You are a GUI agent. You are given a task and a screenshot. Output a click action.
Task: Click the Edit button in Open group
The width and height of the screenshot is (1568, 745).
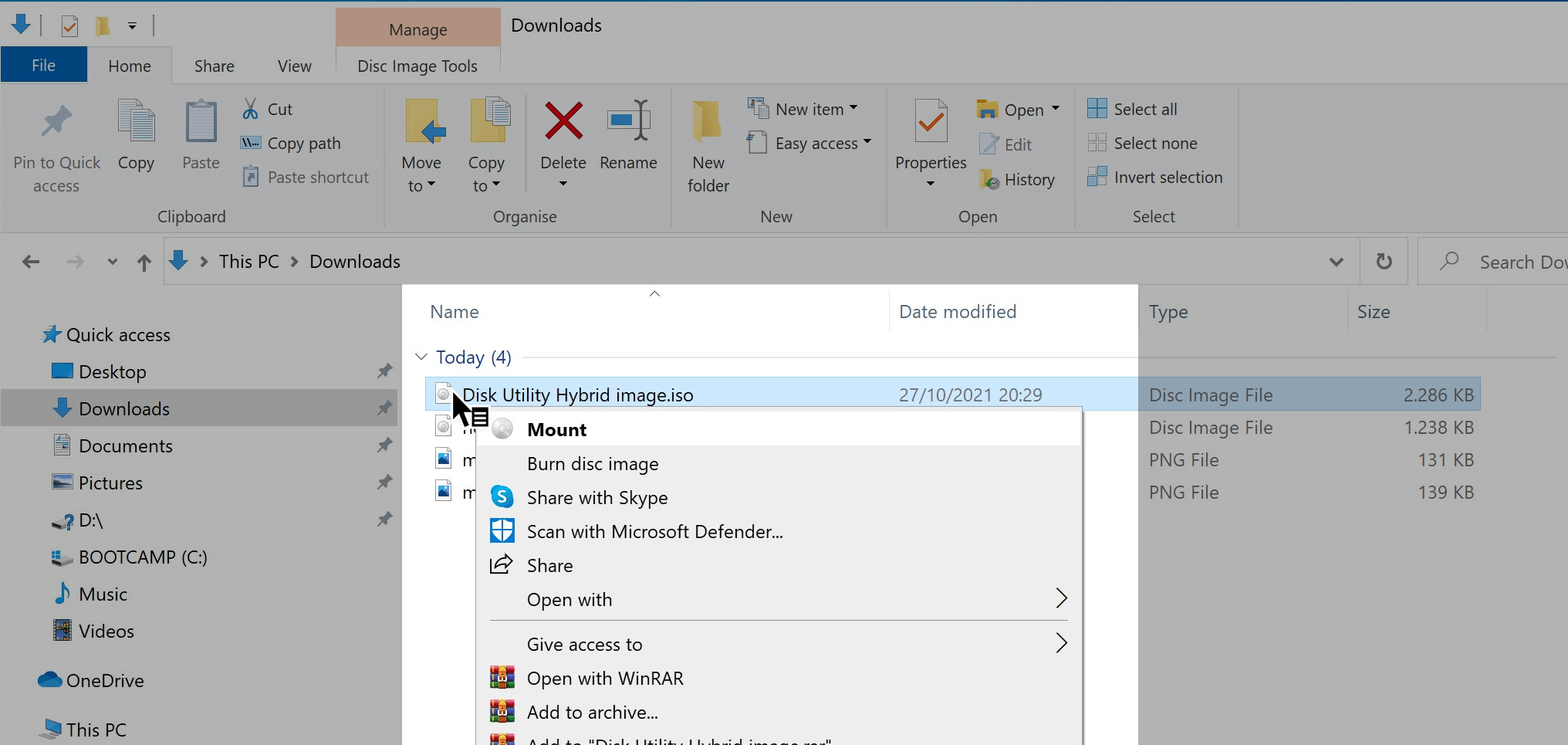coord(1006,144)
